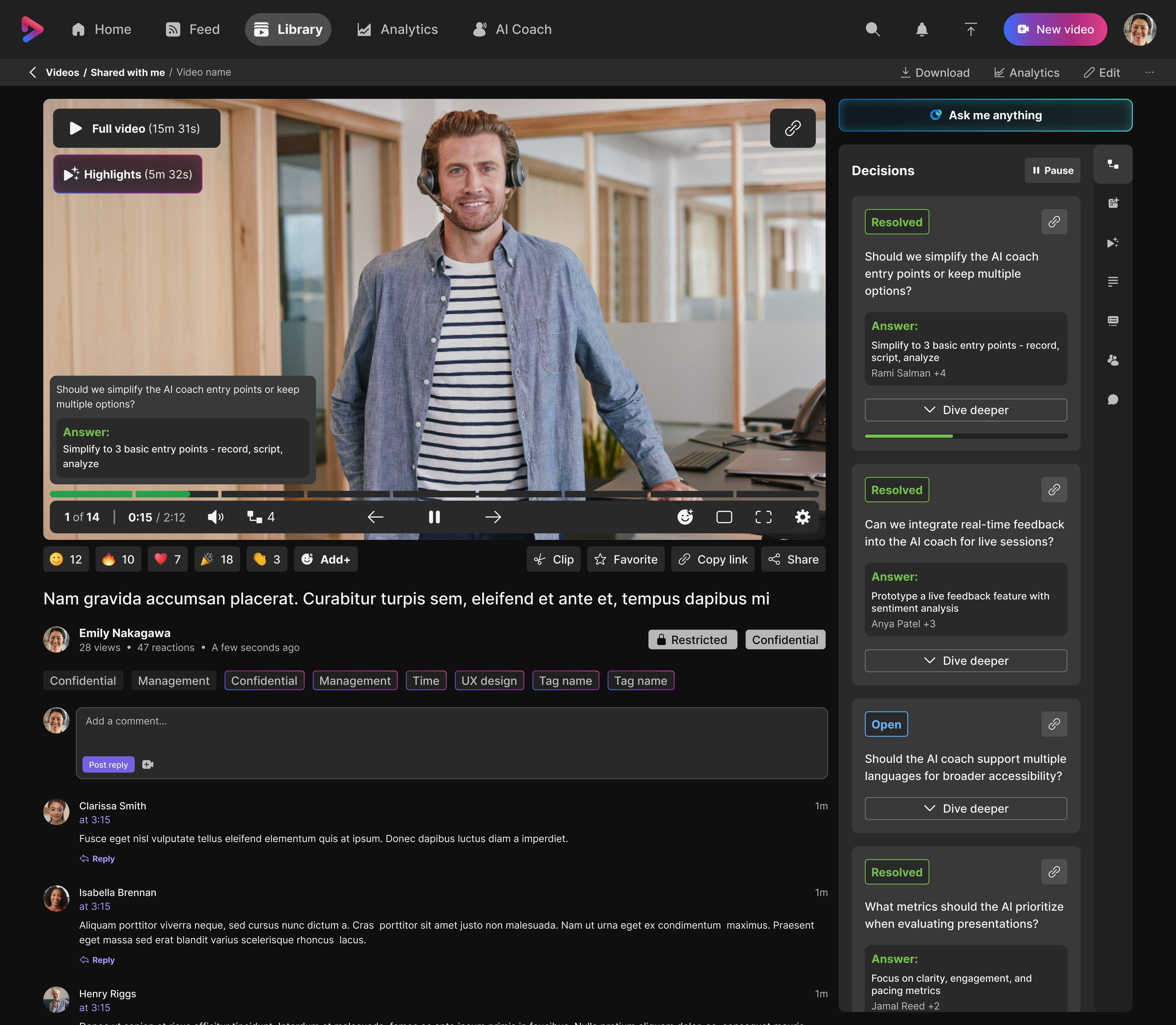This screenshot has width=1176, height=1025.
Task: Mute the video volume
Action: [x=216, y=517]
